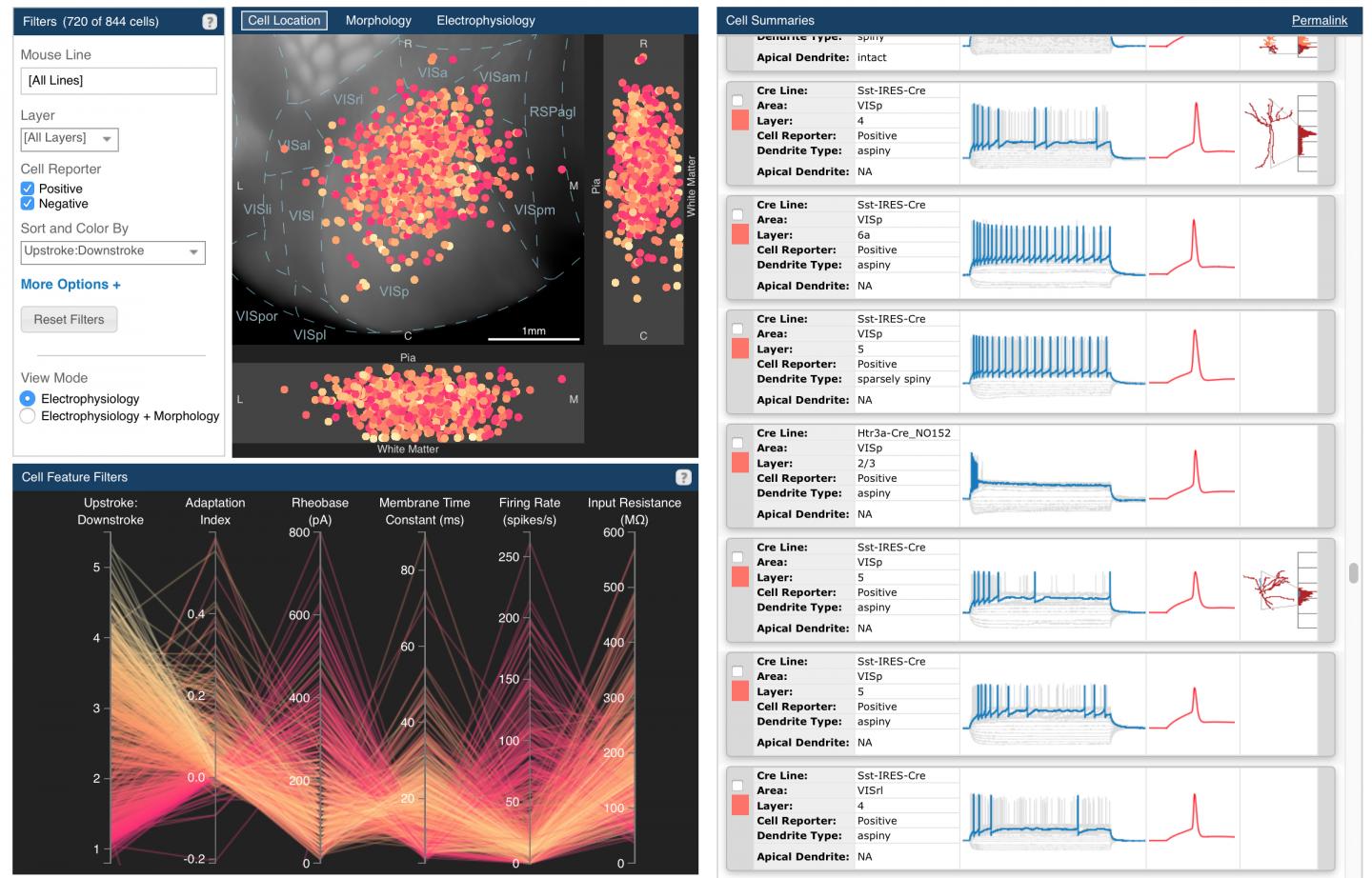
Task: Click the Mouse Line input field
Action: coord(118,81)
